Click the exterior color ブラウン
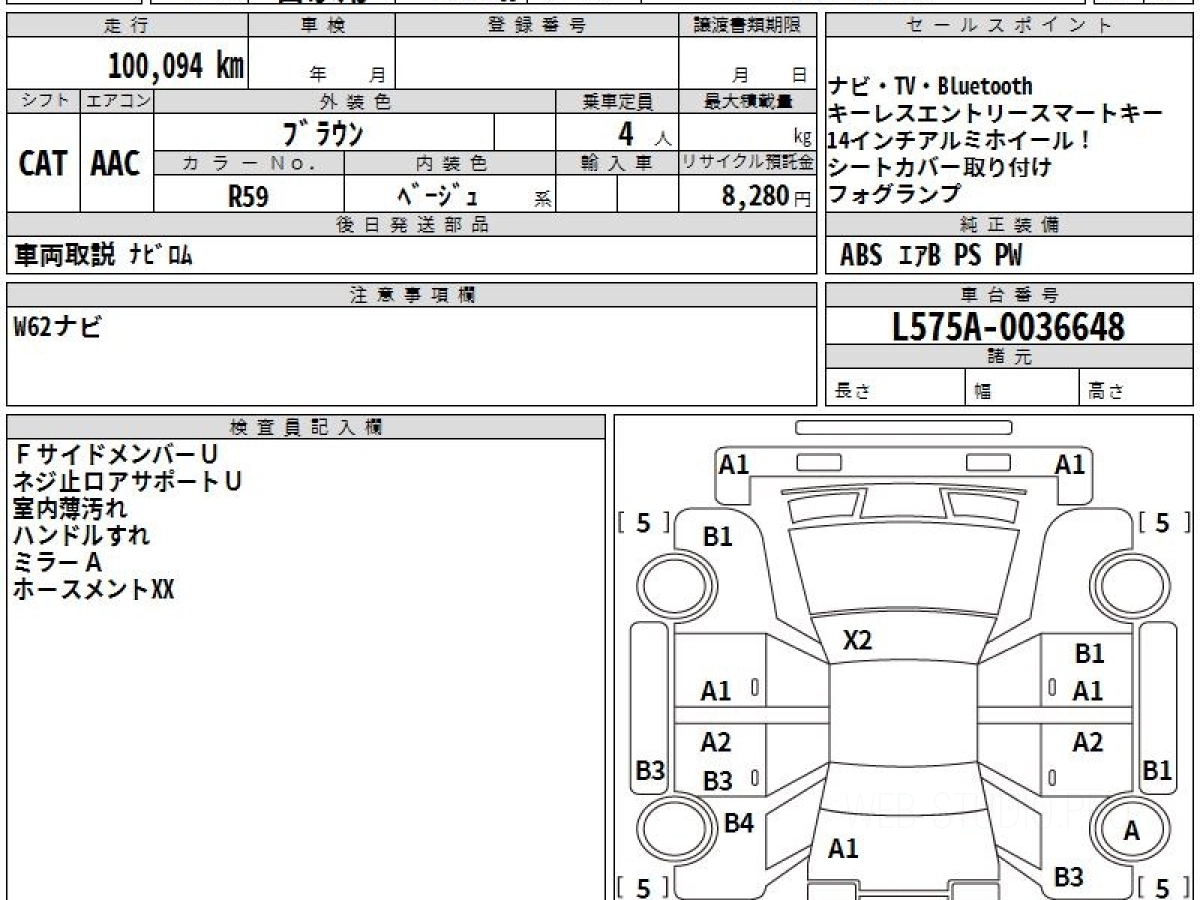 coord(324,132)
